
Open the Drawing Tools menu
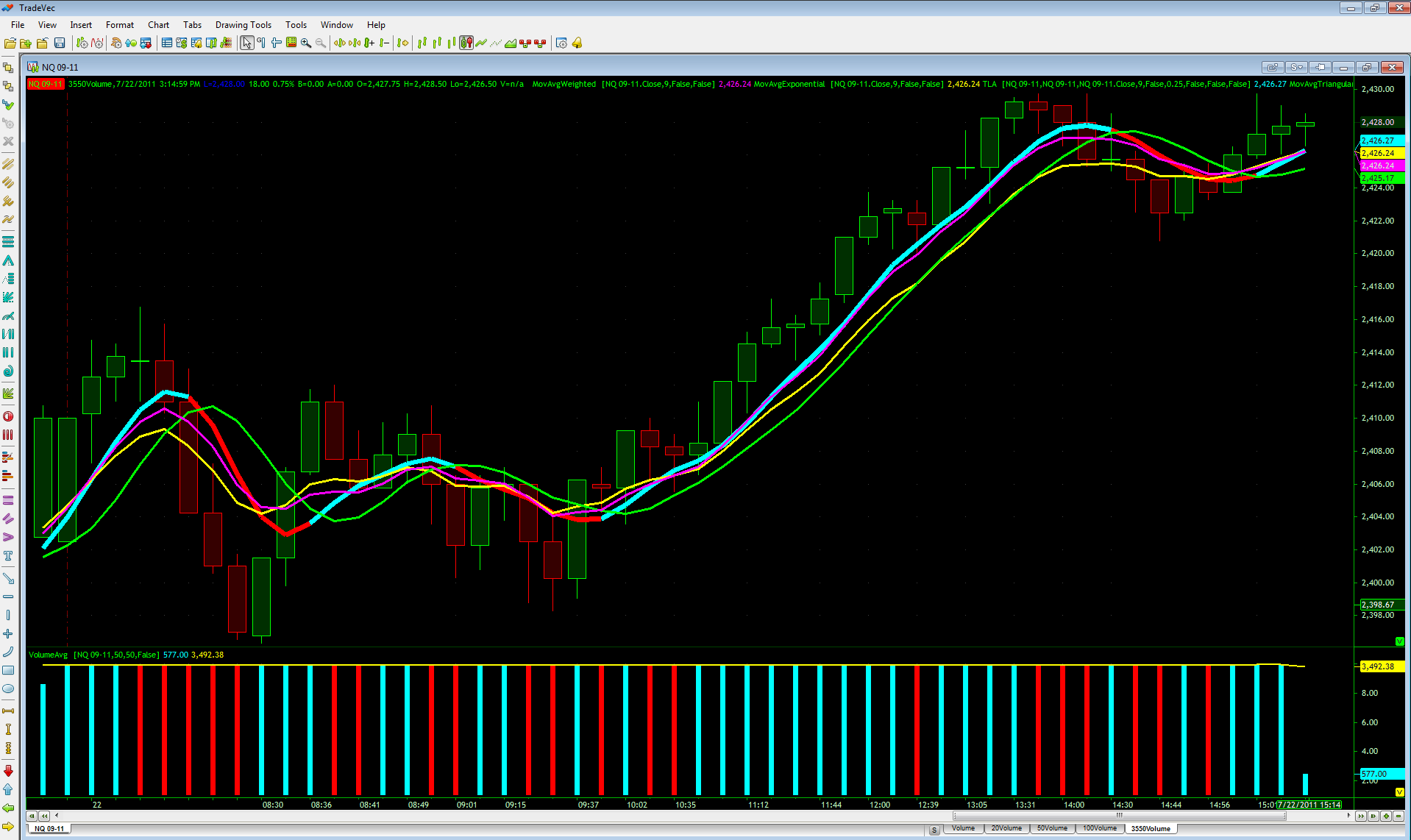(x=244, y=25)
